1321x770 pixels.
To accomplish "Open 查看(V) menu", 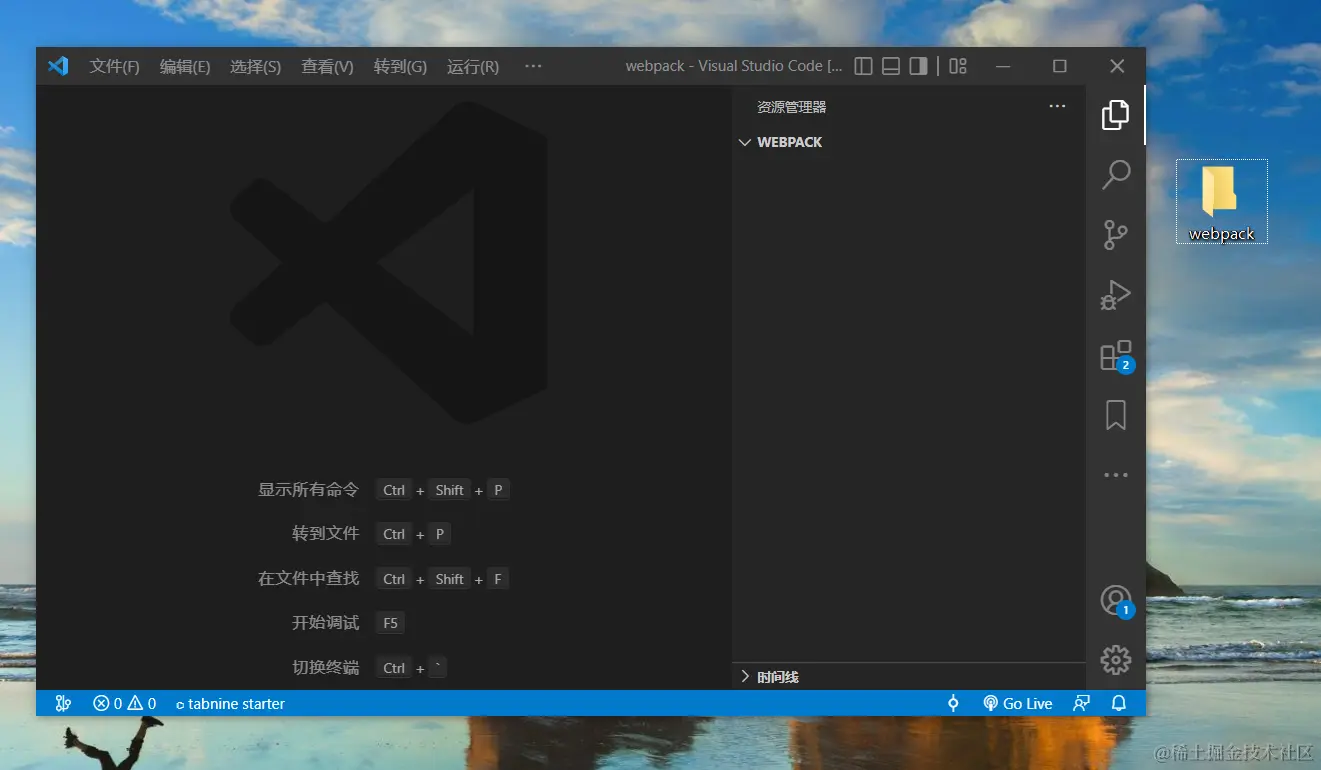I will (x=327, y=66).
